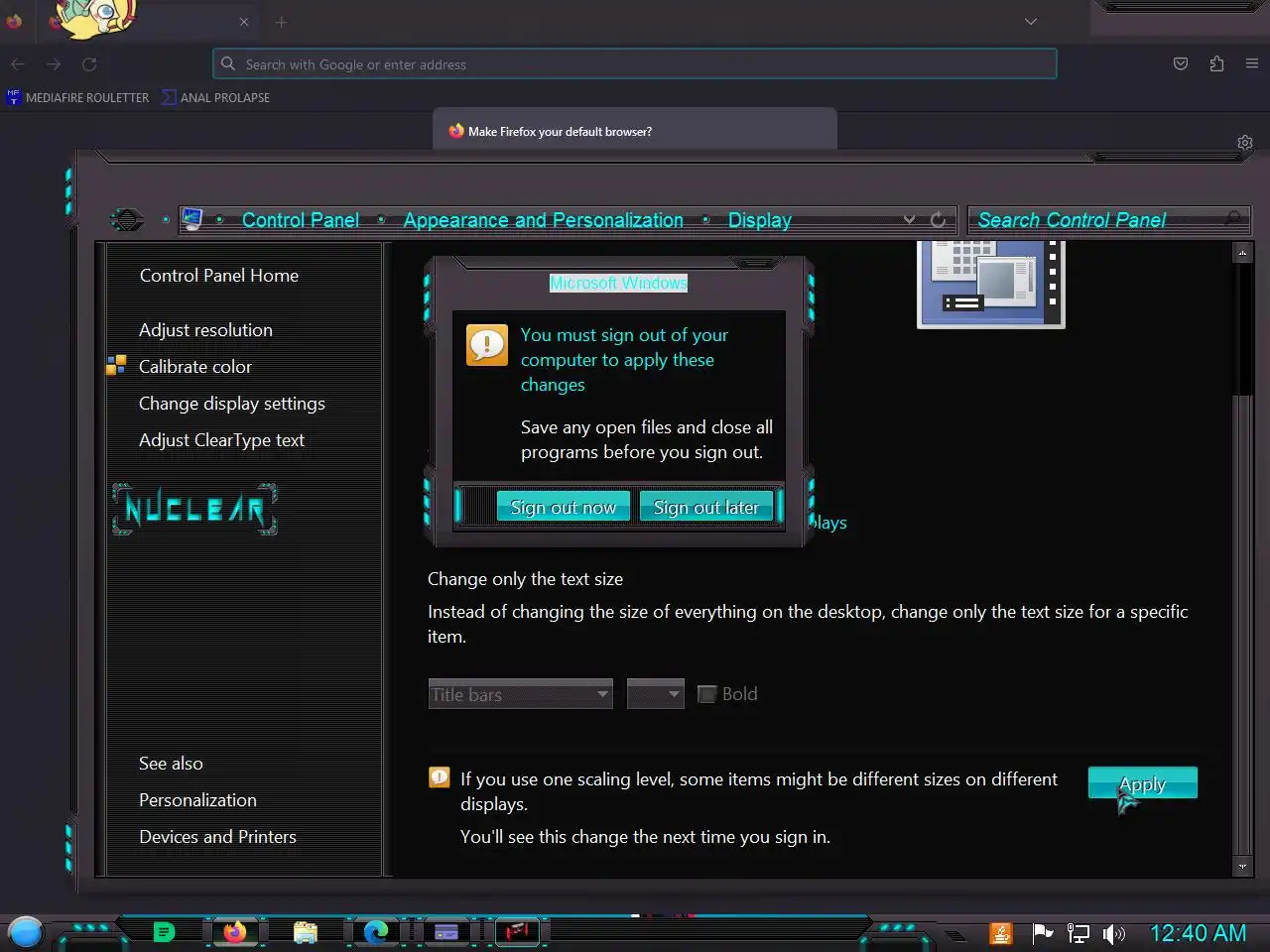Go forward in Firefox history
The image size is (1270, 952).
(54, 64)
